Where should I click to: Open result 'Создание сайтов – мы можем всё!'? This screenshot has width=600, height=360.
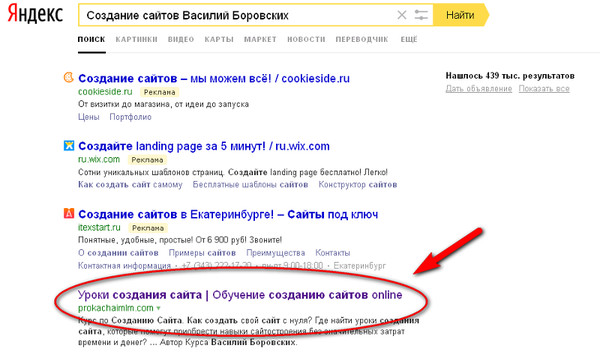214,78
